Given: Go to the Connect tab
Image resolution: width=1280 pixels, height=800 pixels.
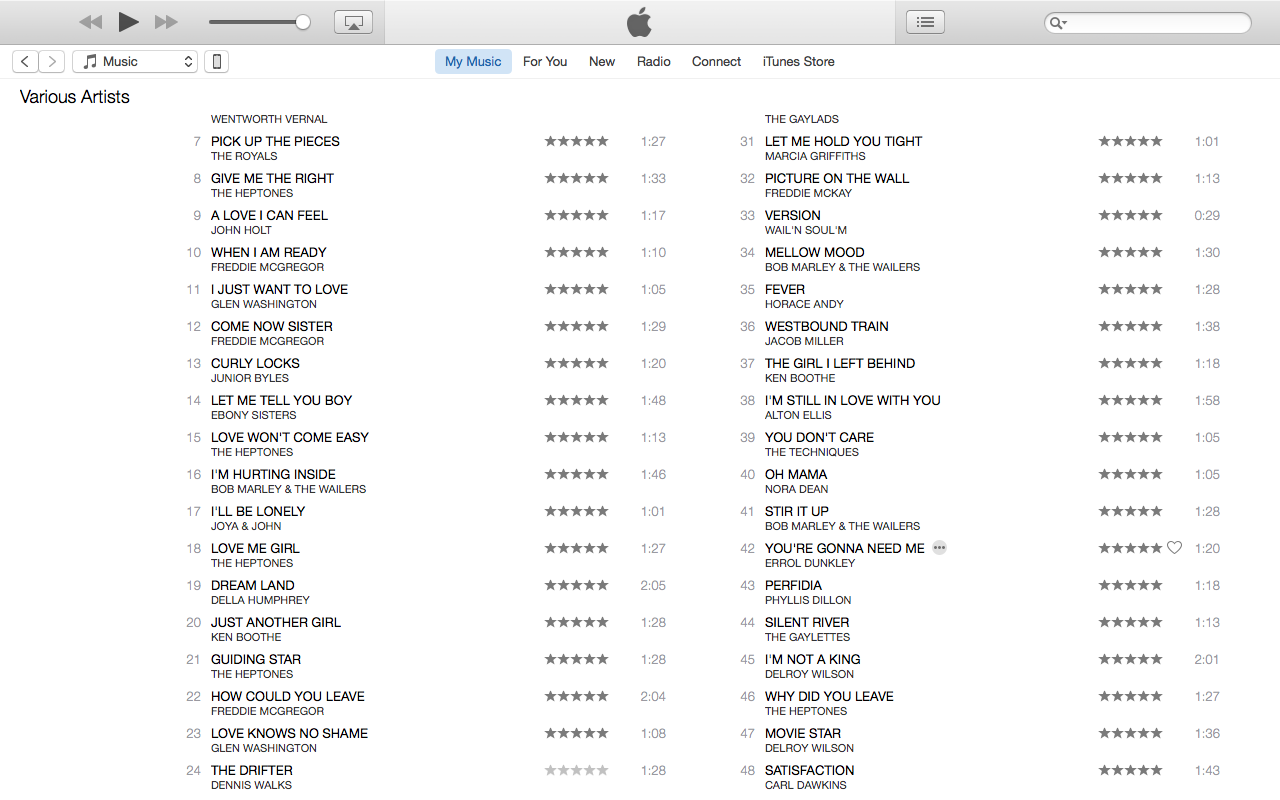Looking at the screenshot, I should pos(716,62).
